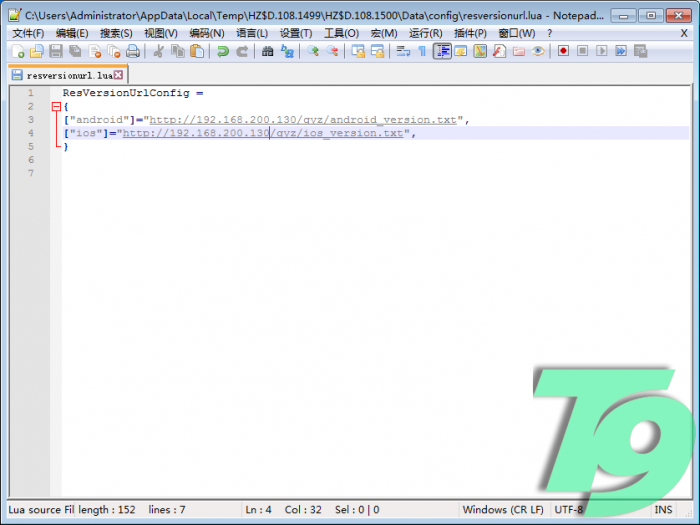This screenshot has height=525, width=700.
Task: Collapse the fold marker on line 2
Action: click(x=56, y=106)
